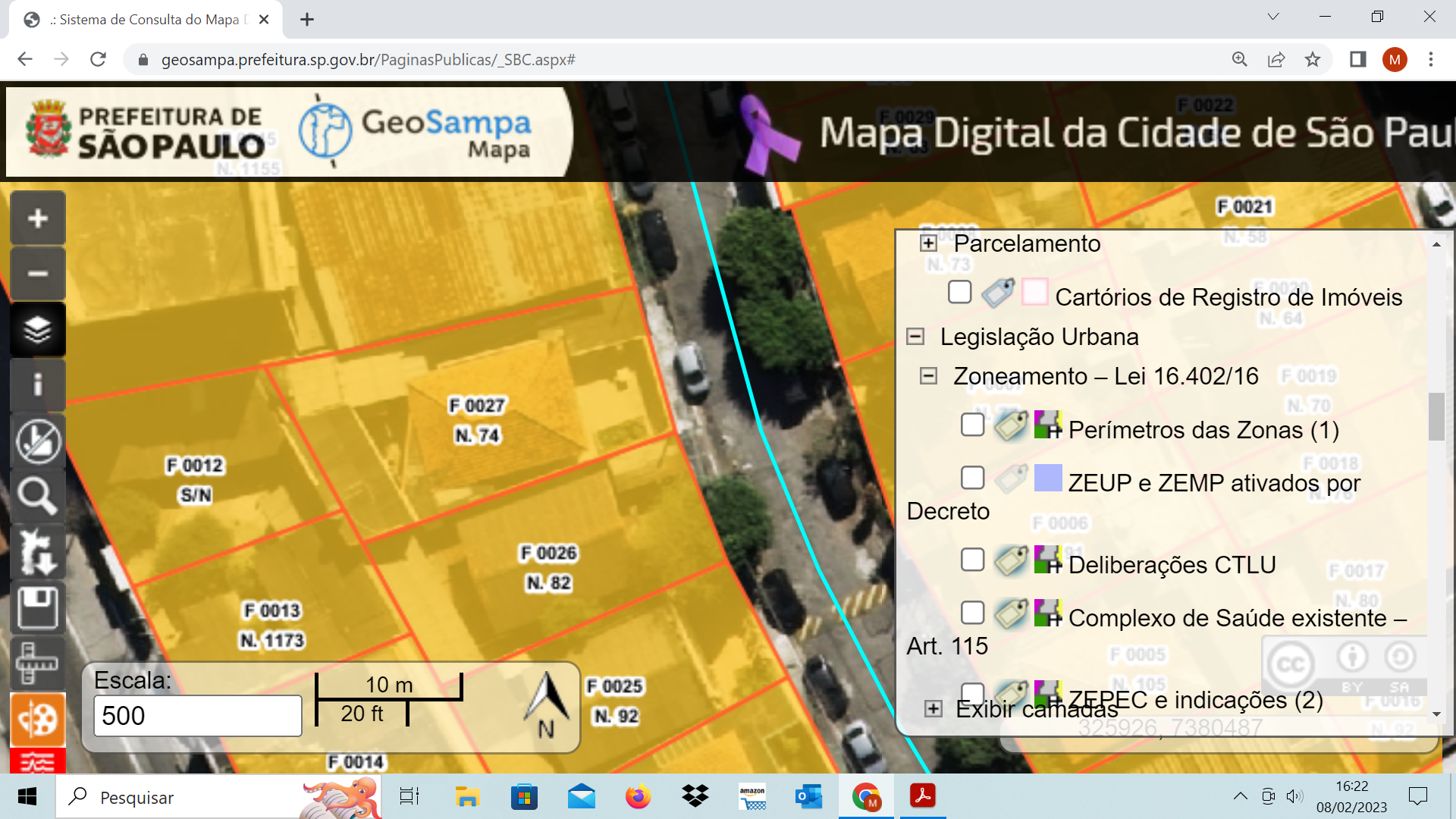Click the tag icon beside Perímetros das Zonas
1456x819 pixels.
click(1012, 425)
